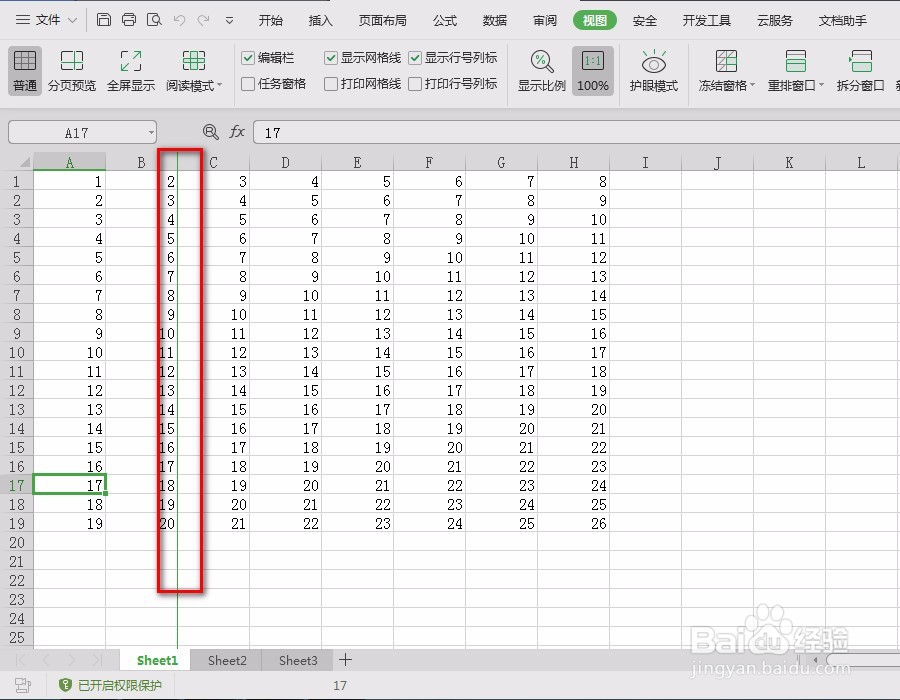Add a new sheet with the + button
The image size is (900, 700).
[x=345, y=660]
